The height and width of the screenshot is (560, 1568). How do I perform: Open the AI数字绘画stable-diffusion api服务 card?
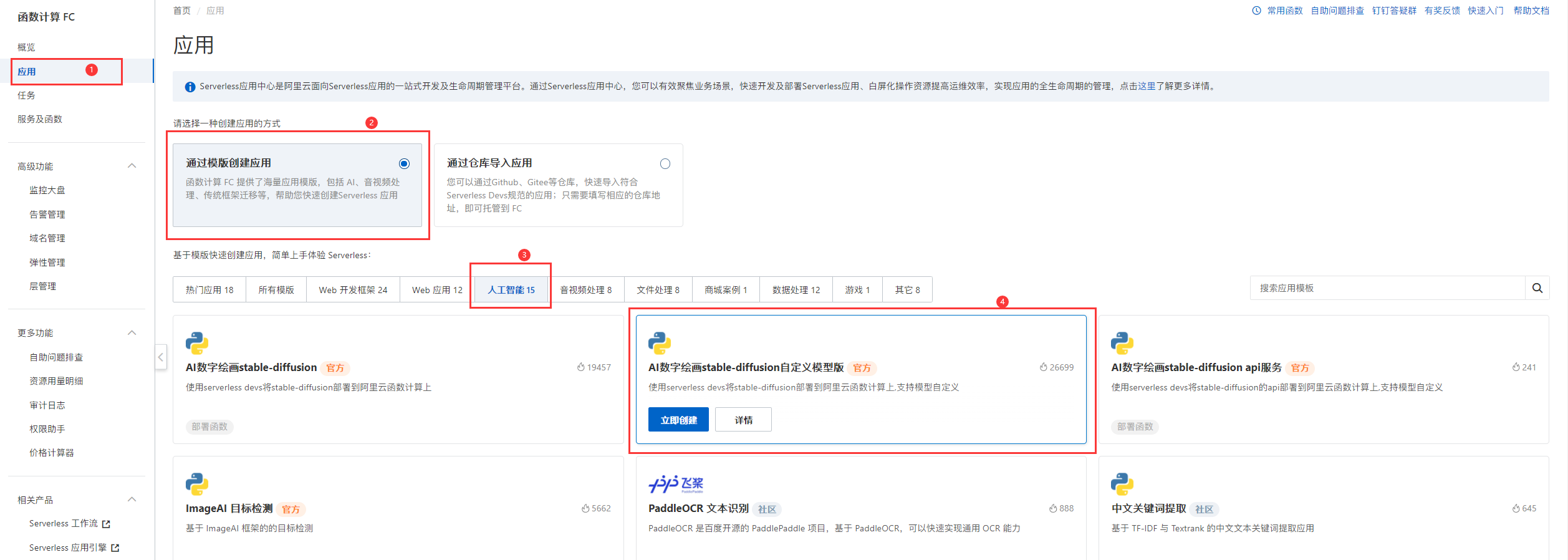pyautogui.click(x=1324, y=379)
